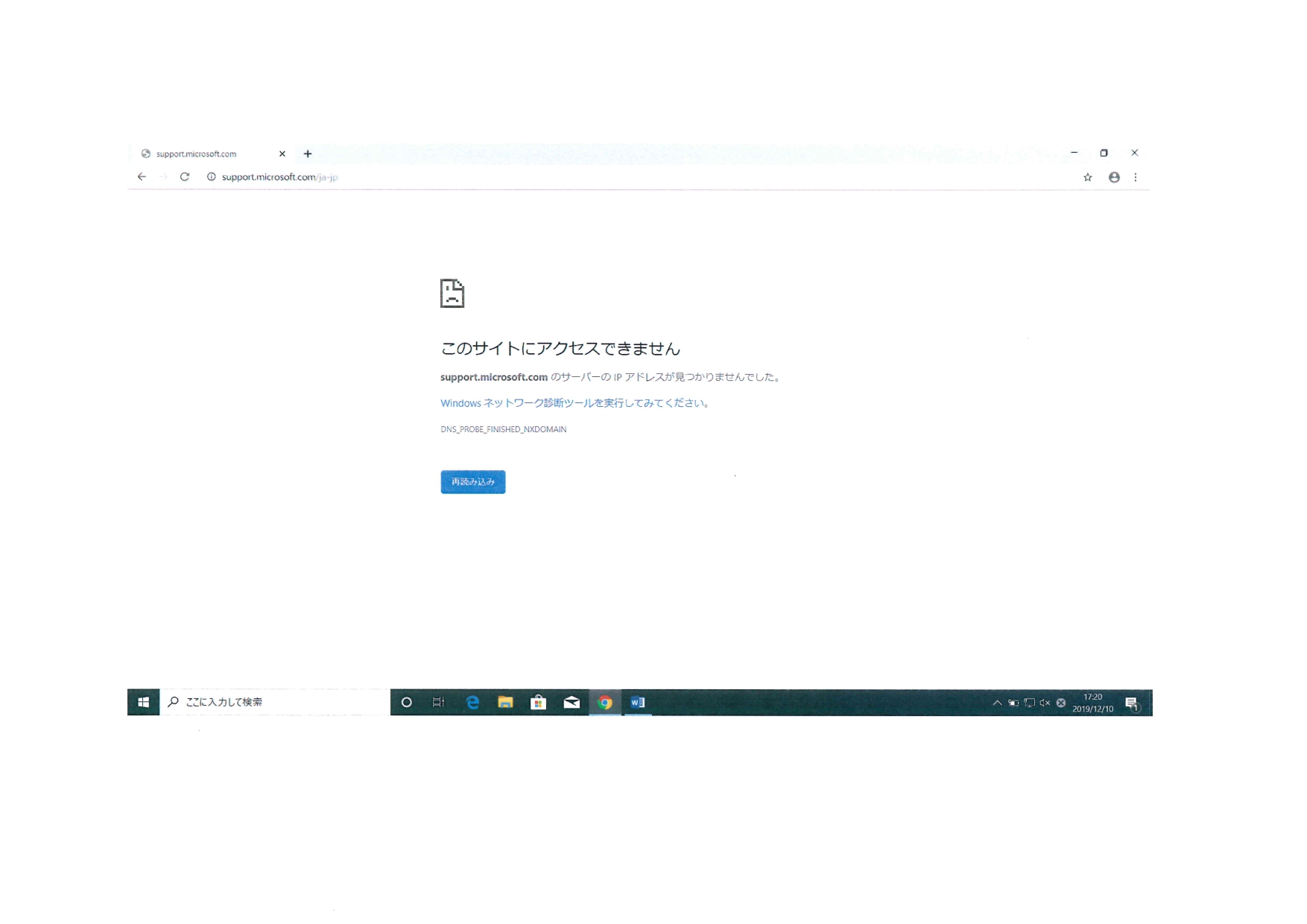
Task: Open the Chrome profile avatar menu
Action: [x=1114, y=177]
